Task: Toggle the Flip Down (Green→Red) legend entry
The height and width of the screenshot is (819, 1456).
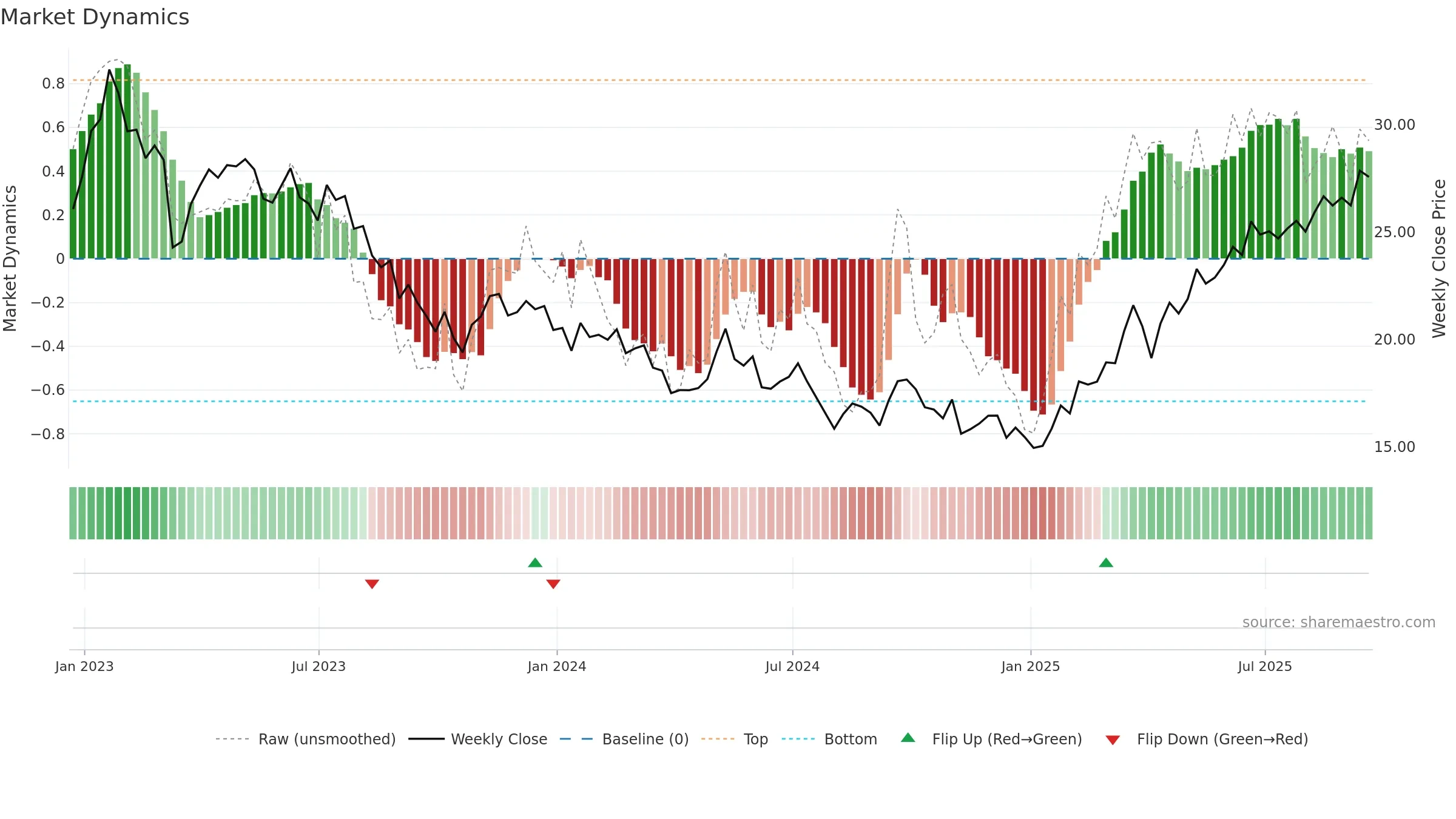Action: 1207,739
